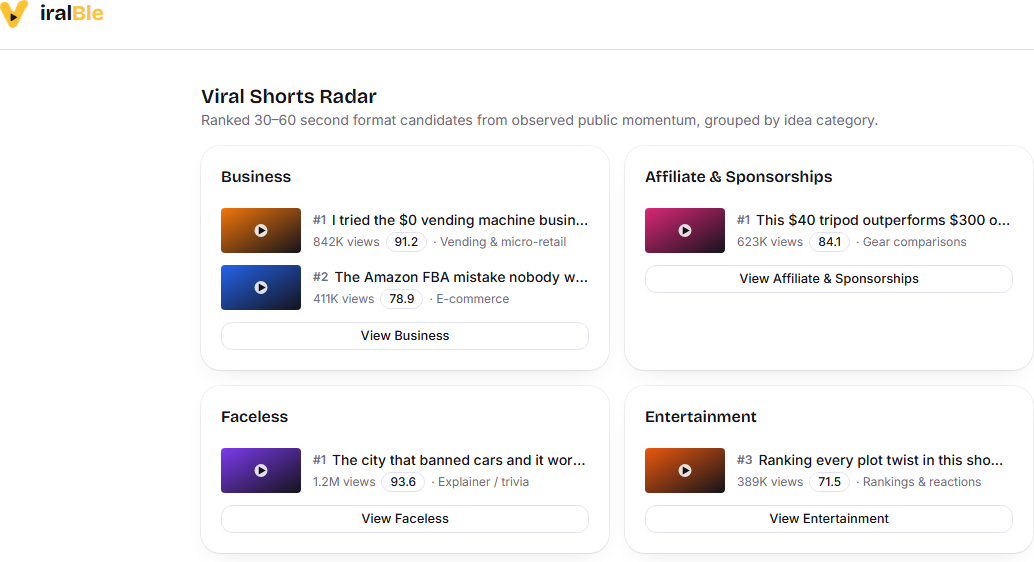Screen dimensions: 1034x562
Task: Click View Affiliate & Sponsorships button
Action: pyautogui.click(x=829, y=279)
